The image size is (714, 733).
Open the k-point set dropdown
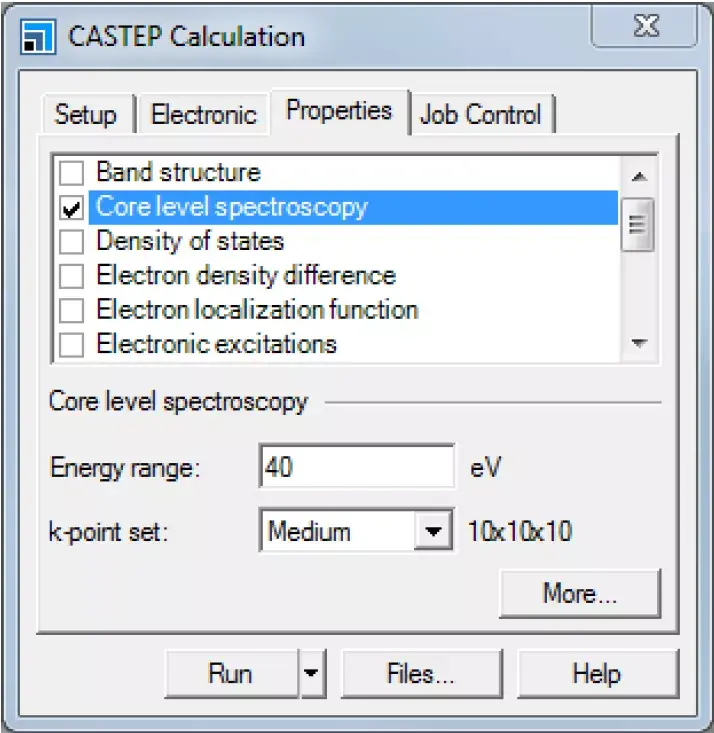432,531
